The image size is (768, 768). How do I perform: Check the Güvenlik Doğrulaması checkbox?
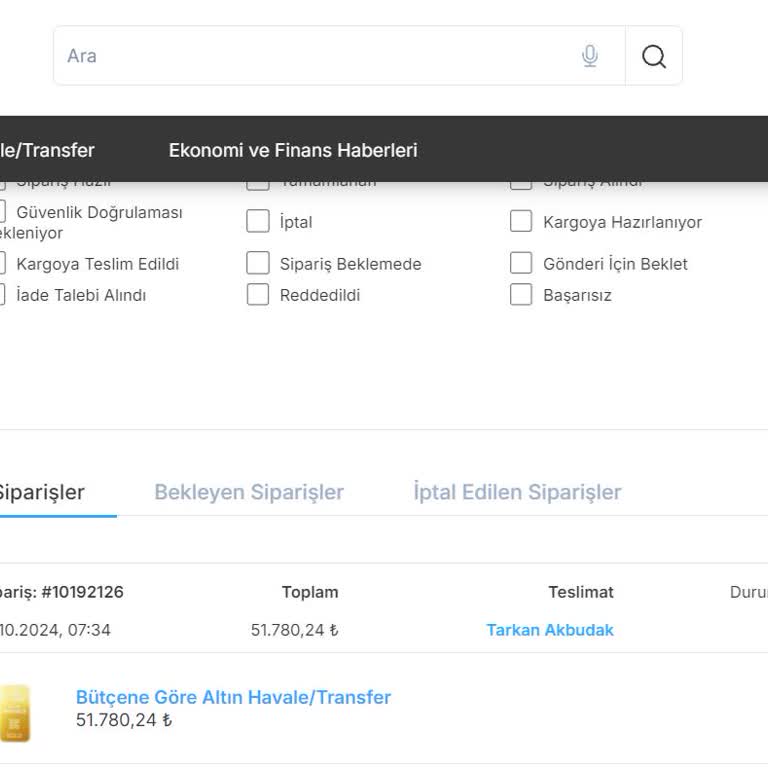pos(3,212)
